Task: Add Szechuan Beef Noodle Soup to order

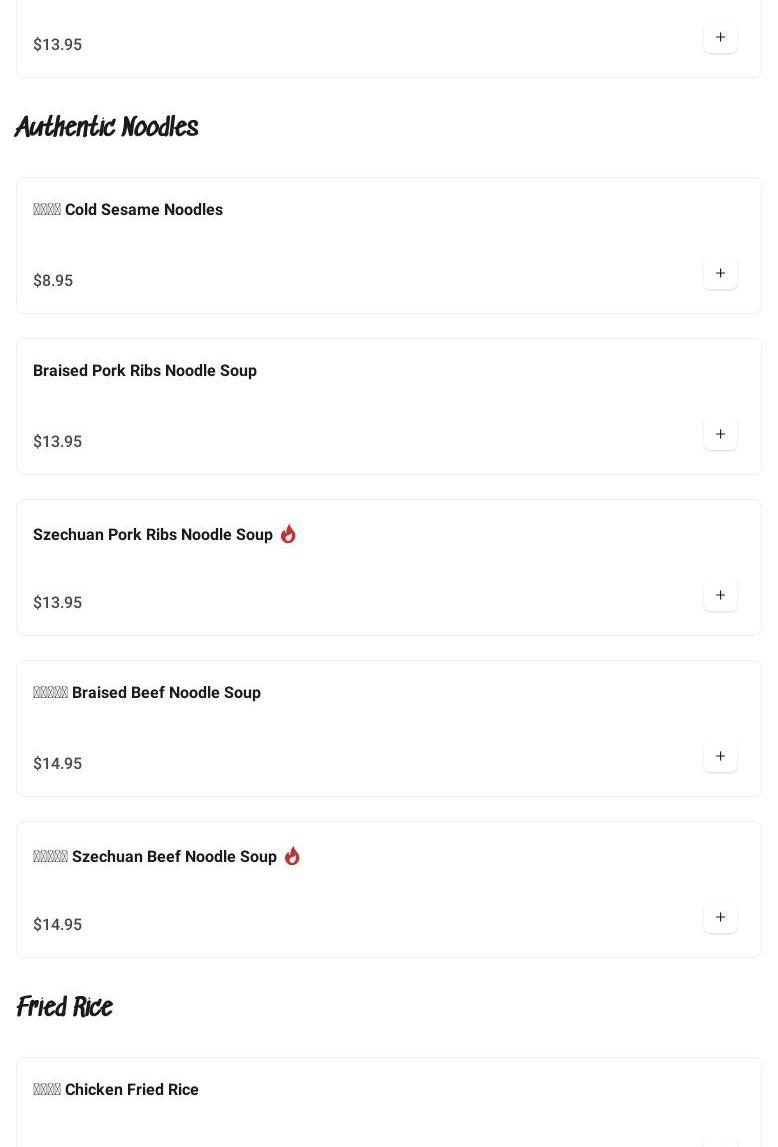Action: coord(720,917)
